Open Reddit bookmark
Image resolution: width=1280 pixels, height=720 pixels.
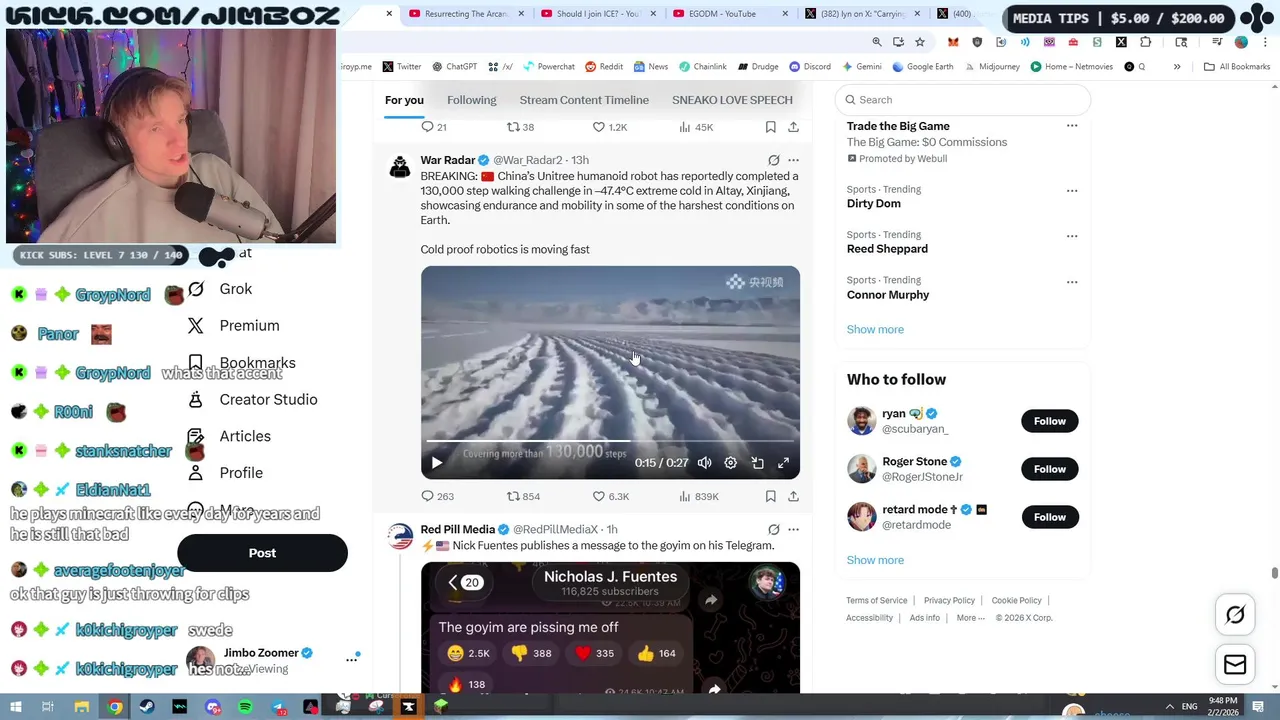(604, 67)
